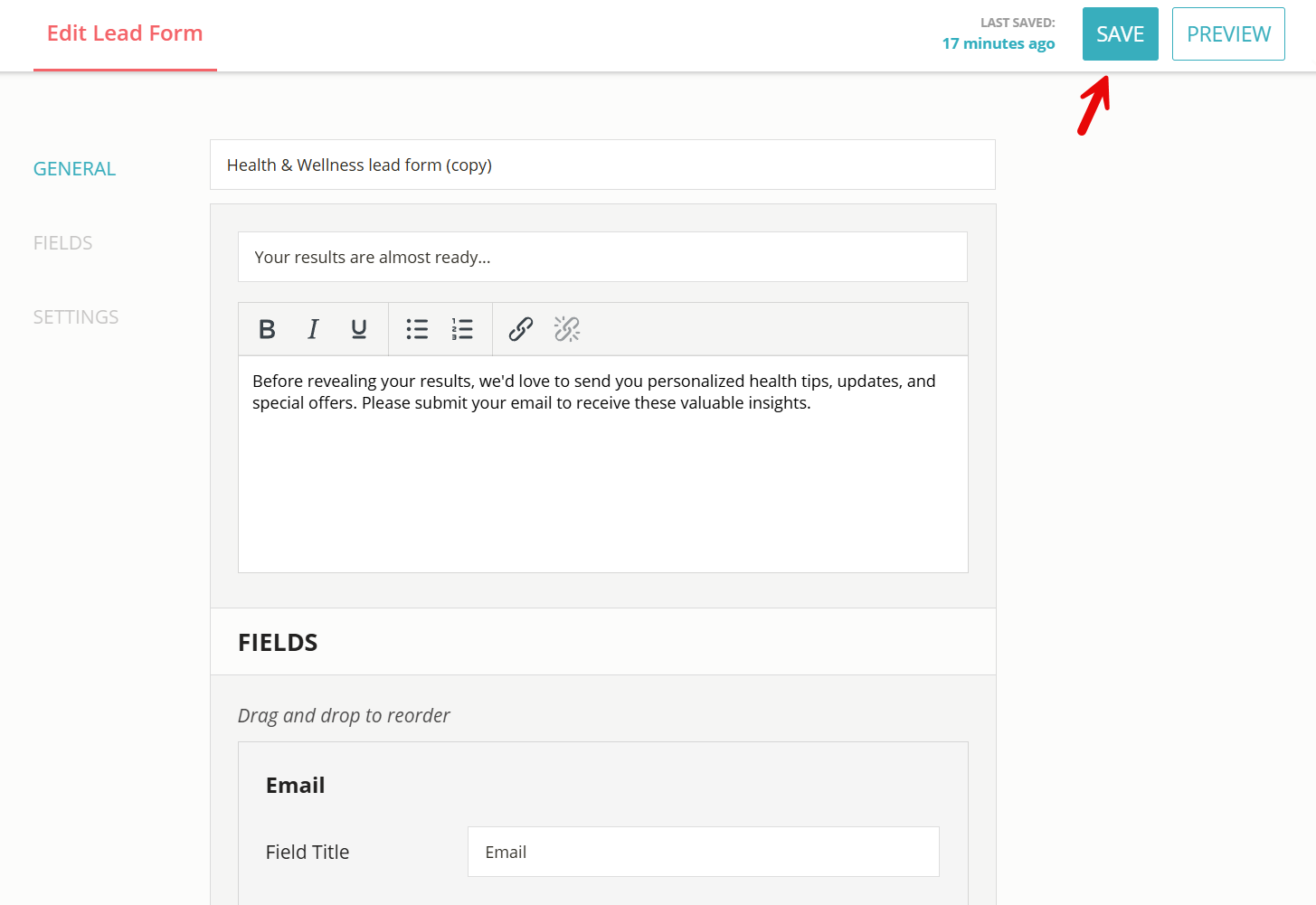Toggle bold formatting in the editor
1316x905 pixels.
tap(267, 329)
